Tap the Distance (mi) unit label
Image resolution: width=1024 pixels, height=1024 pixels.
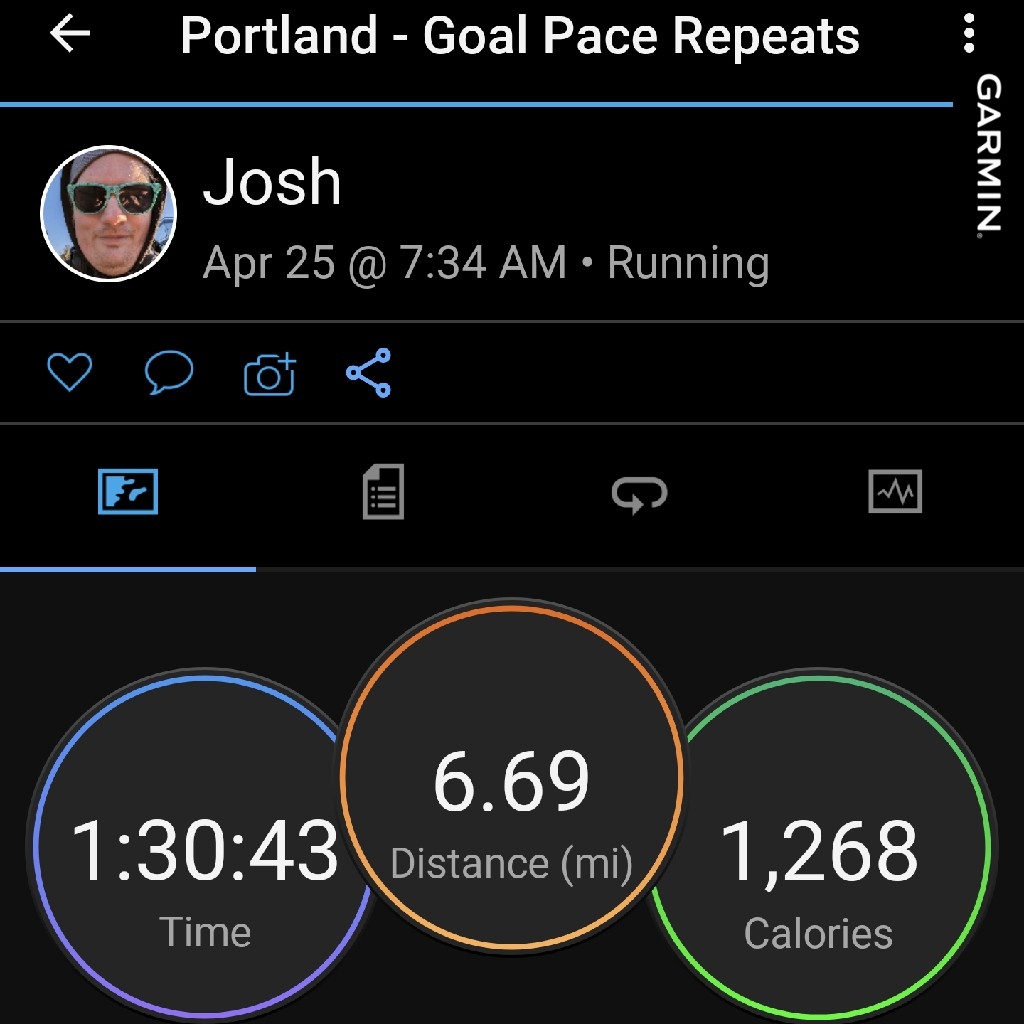click(512, 864)
